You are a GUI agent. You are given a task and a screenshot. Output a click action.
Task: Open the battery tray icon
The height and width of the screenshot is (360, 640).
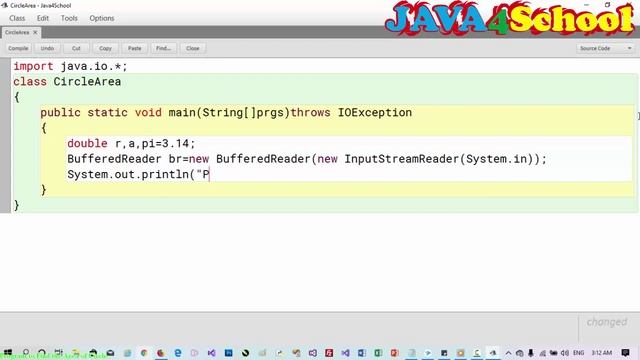click(x=553, y=353)
